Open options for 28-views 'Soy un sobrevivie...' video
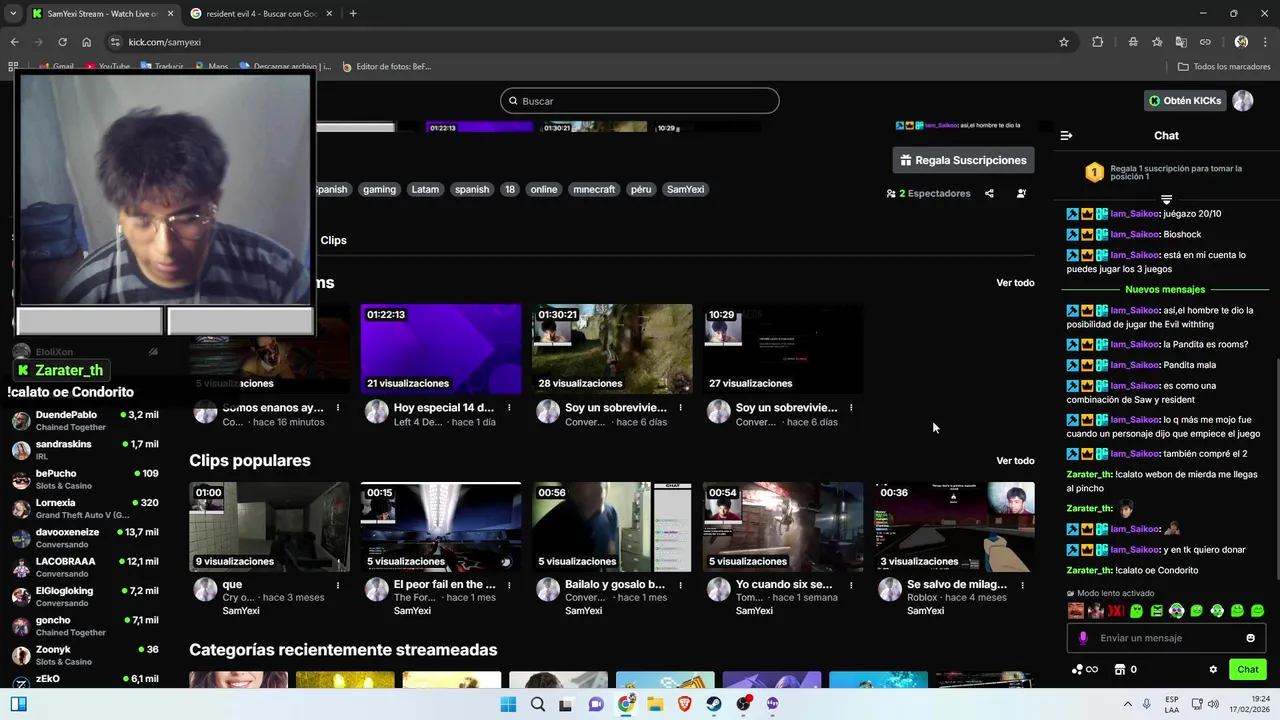Image resolution: width=1280 pixels, height=720 pixels. tap(680, 408)
